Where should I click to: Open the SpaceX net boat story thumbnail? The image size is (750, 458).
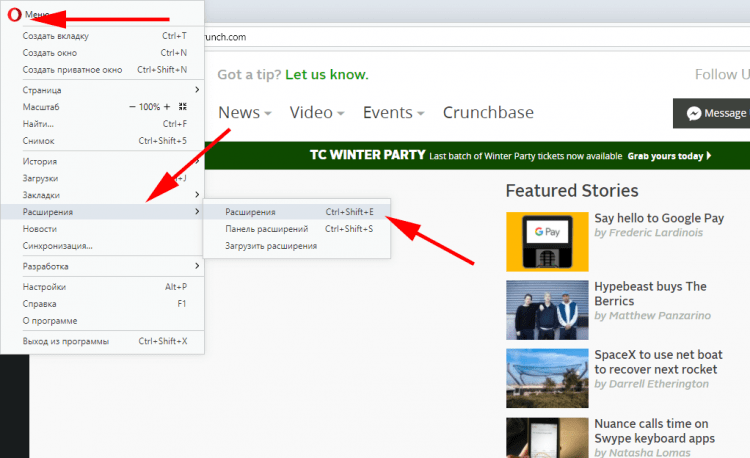point(546,378)
